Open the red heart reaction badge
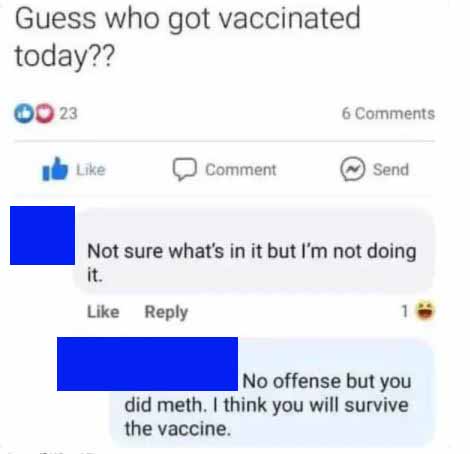 [x=45, y=114]
